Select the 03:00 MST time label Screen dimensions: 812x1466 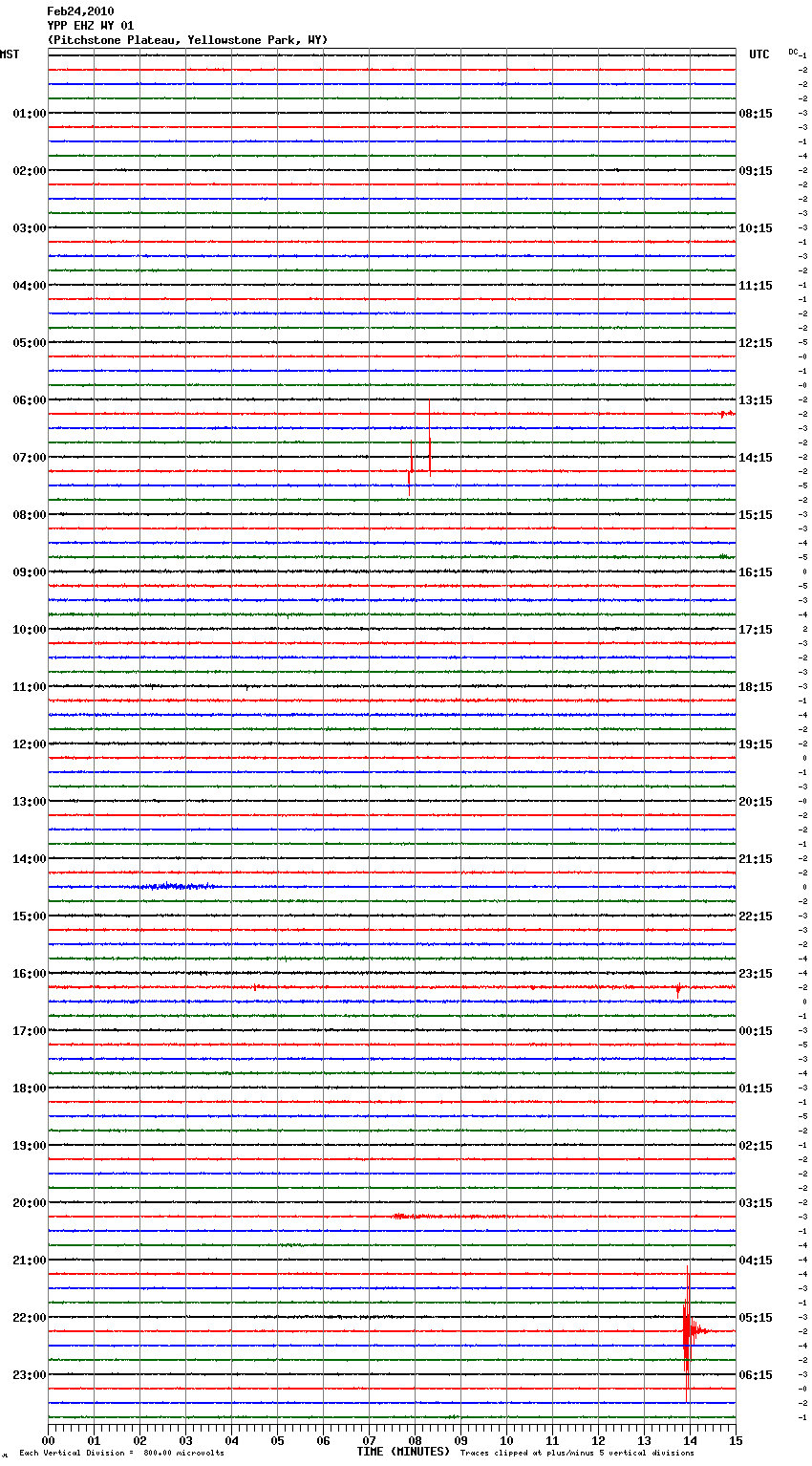pyautogui.click(x=30, y=228)
